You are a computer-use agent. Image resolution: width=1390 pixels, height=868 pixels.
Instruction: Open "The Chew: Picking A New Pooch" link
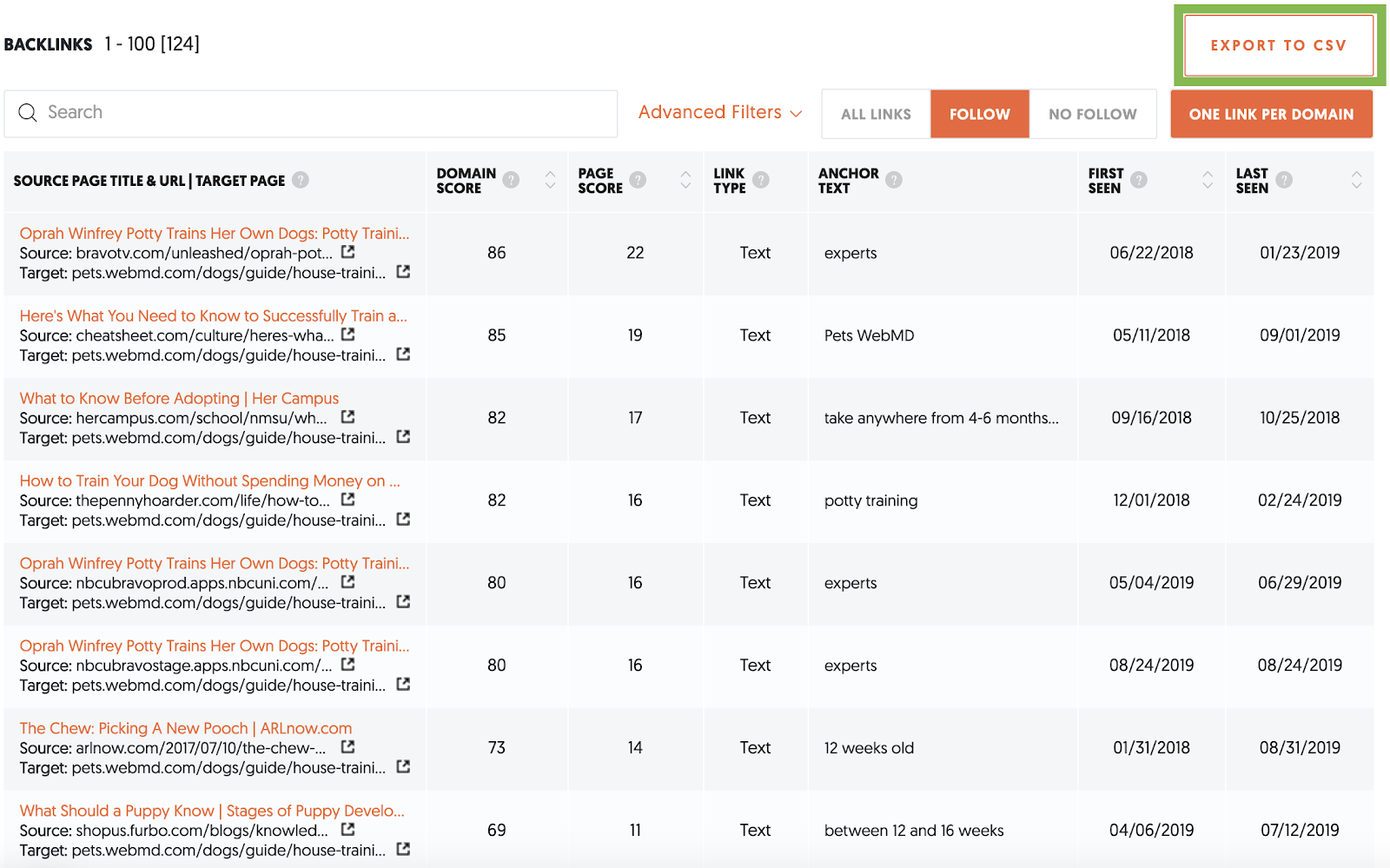click(x=186, y=728)
